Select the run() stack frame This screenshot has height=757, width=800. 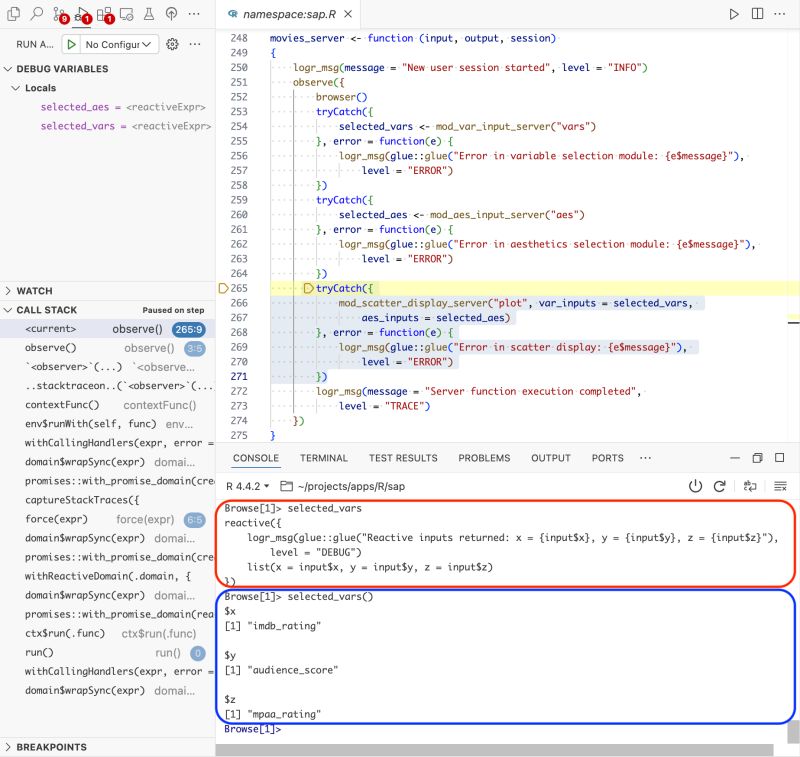click(108, 652)
